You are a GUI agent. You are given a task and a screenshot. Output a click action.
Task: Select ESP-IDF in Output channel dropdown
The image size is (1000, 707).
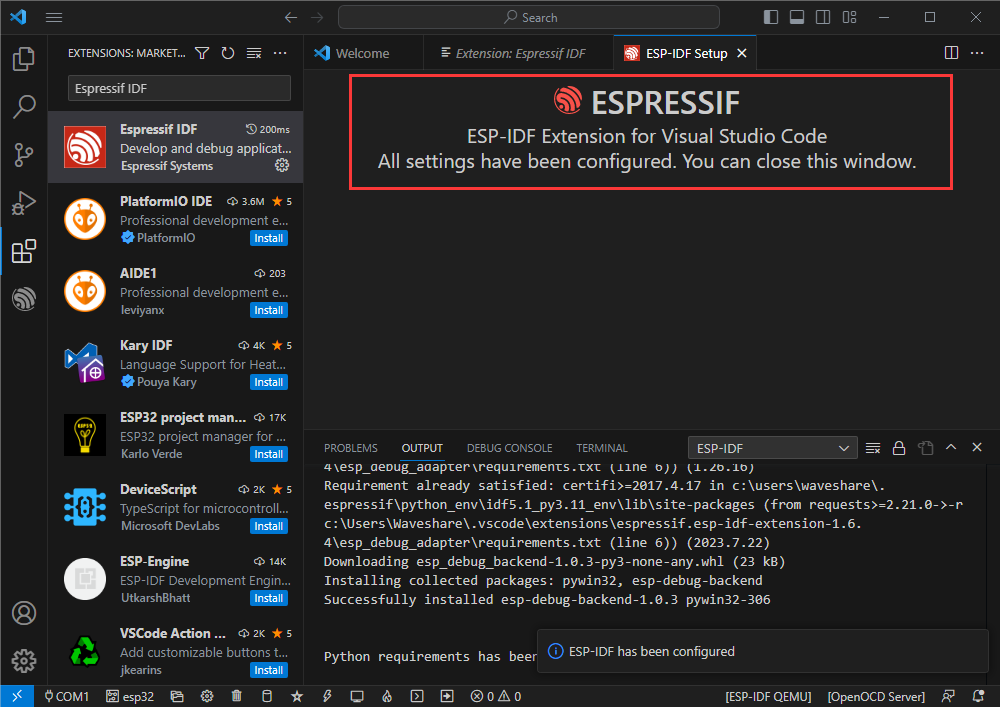click(772, 448)
